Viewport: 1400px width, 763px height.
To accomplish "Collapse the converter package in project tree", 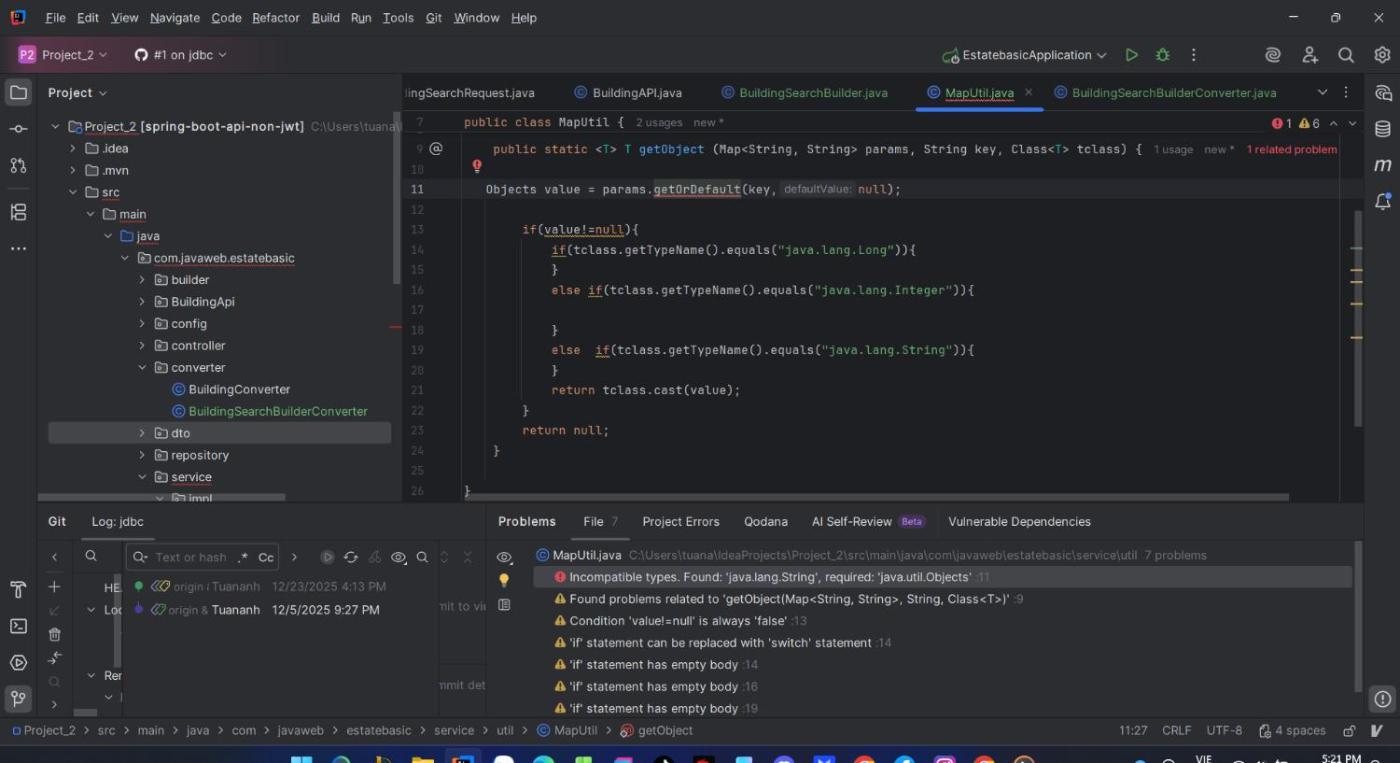I will tap(142, 367).
